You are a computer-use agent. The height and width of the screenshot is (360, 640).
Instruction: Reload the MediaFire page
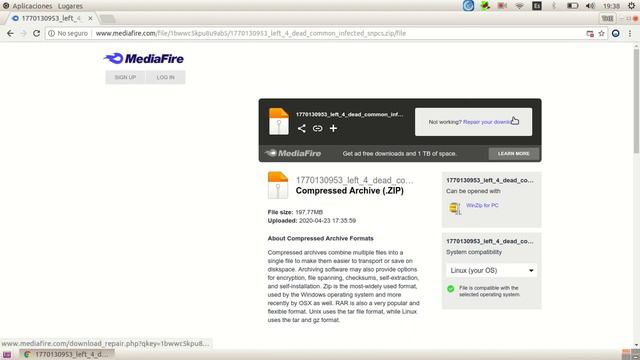36,33
